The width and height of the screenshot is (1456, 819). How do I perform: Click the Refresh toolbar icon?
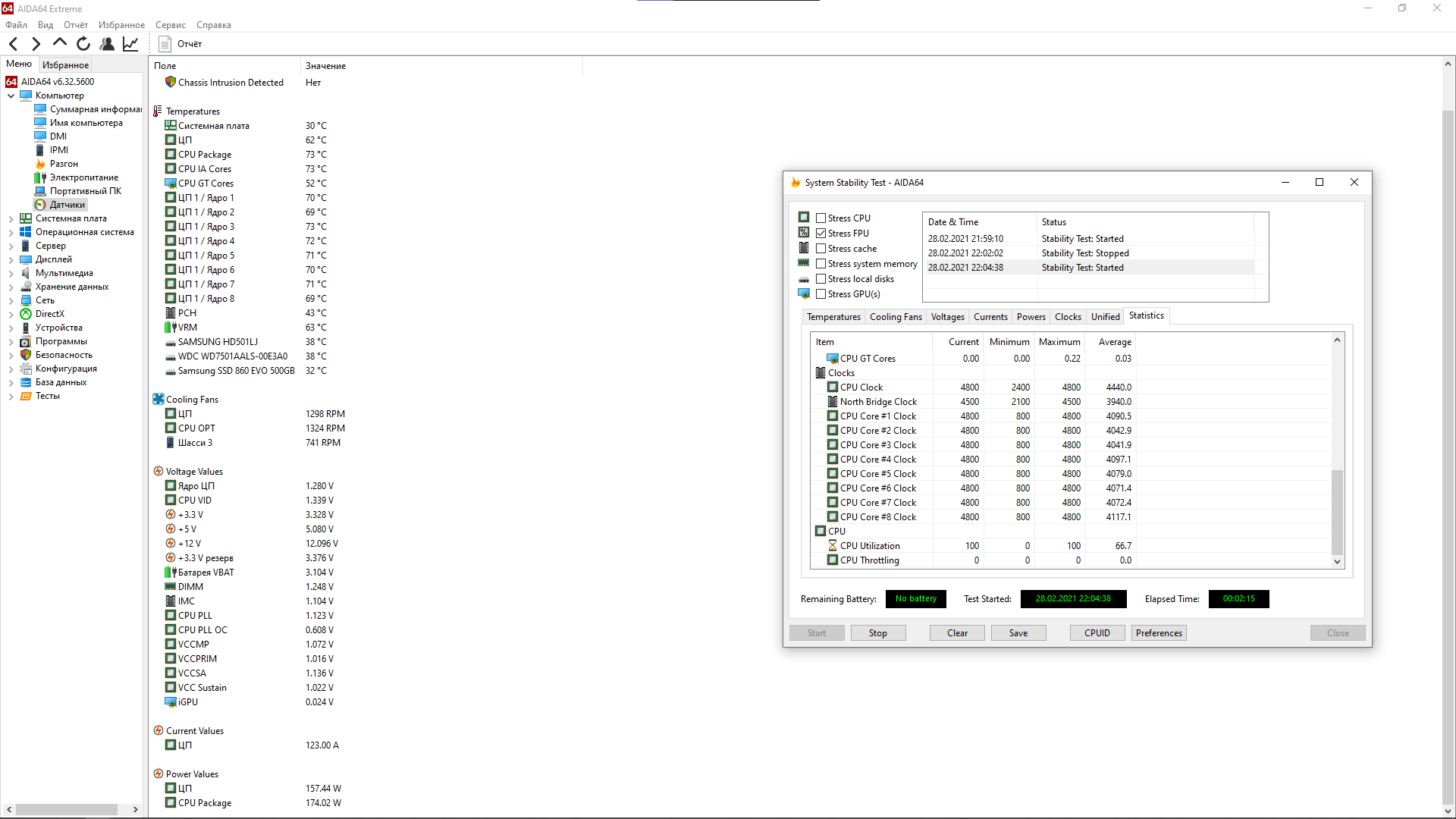83,44
